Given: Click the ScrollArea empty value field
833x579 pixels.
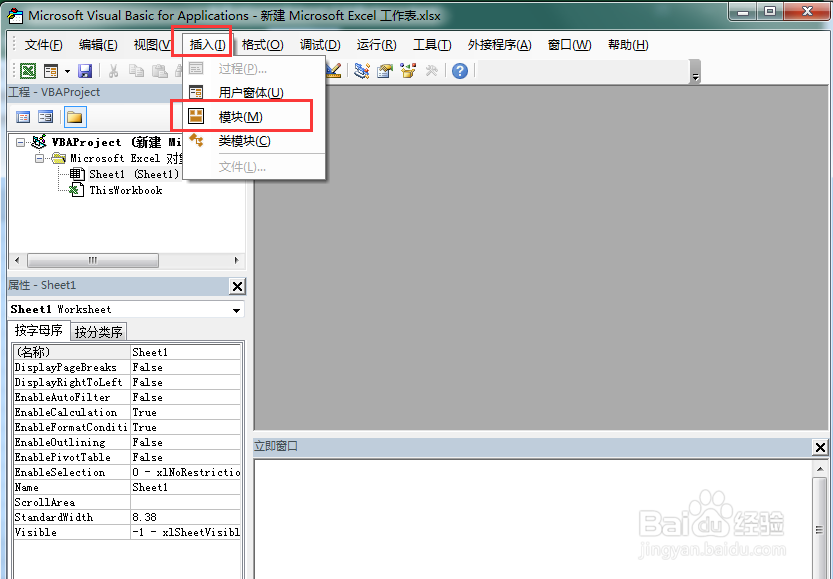Looking at the screenshot, I should point(185,502).
